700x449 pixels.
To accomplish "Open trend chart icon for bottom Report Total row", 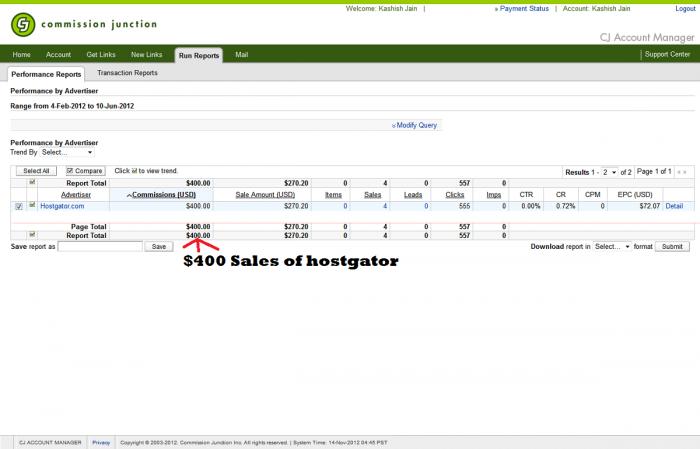I will pyautogui.click(x=32, y=234).
